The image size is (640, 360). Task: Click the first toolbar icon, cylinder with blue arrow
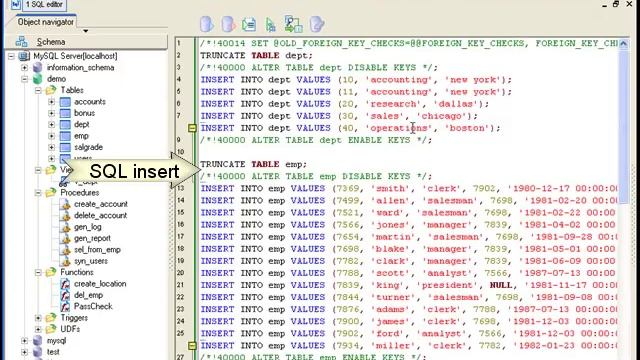click(x=207, y=24)
